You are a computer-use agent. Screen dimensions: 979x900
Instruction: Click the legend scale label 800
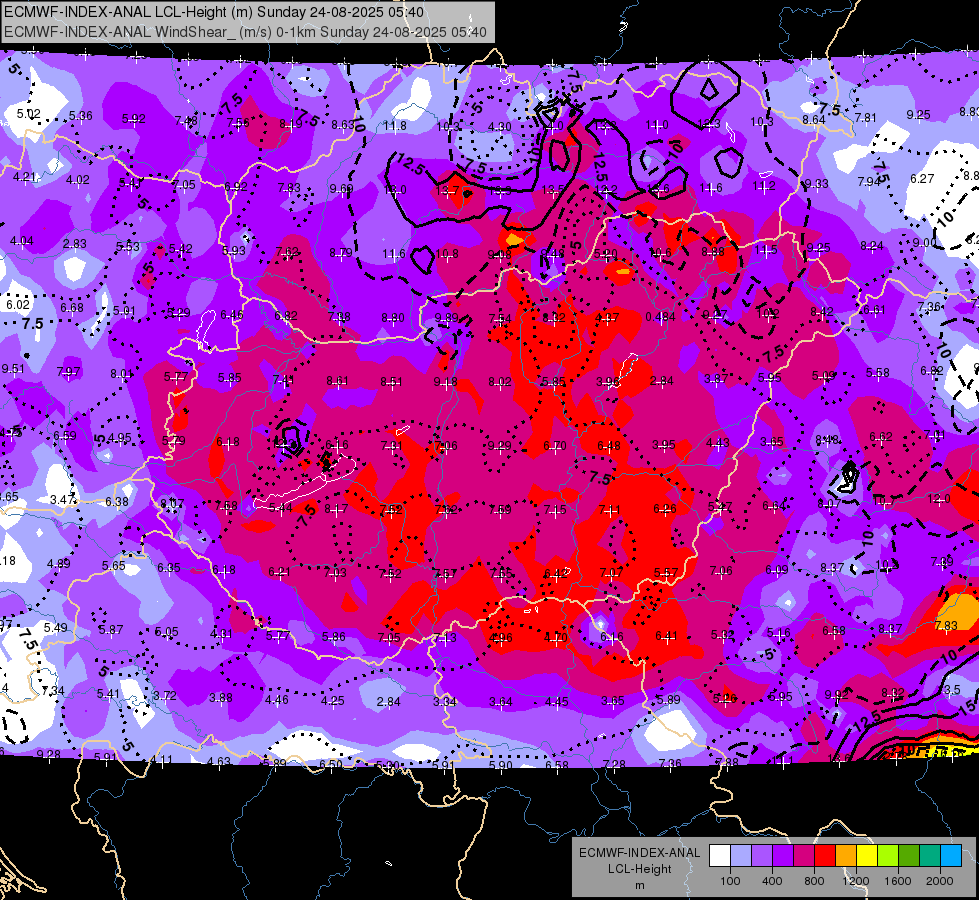pyautogui.click(x=814, y=881)
